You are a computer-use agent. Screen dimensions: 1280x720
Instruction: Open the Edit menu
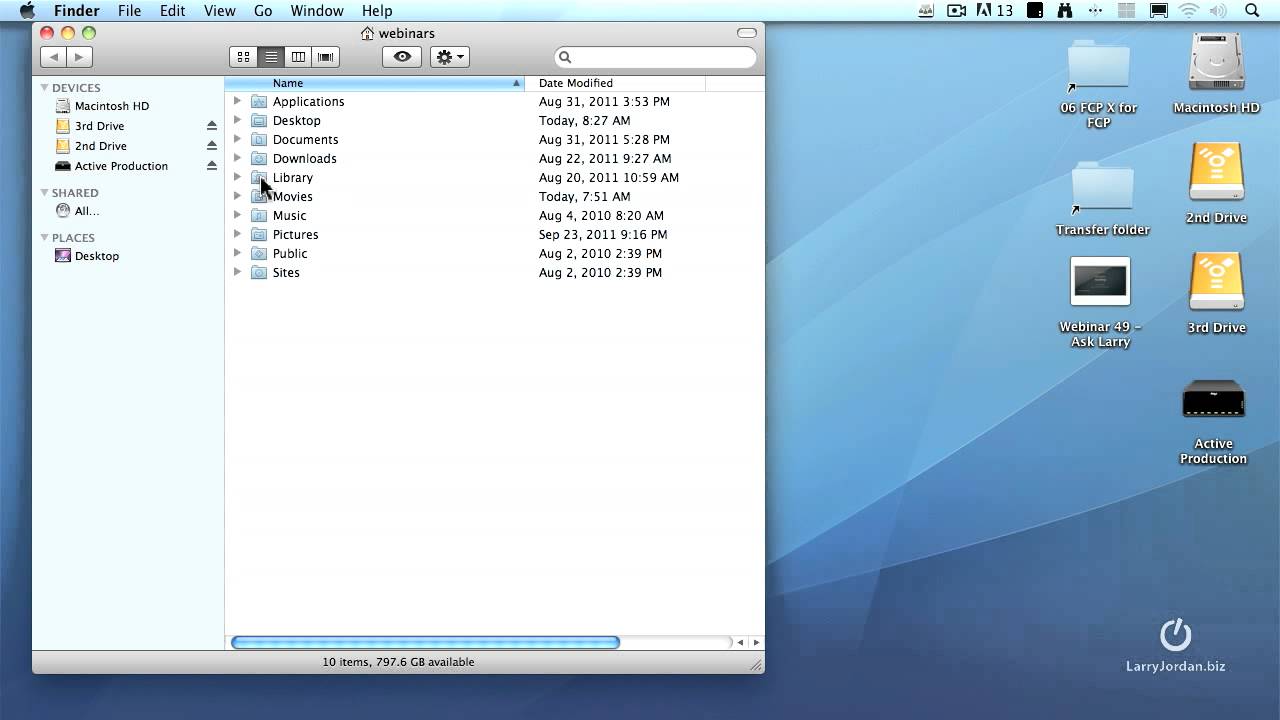(x=173, y=11)
